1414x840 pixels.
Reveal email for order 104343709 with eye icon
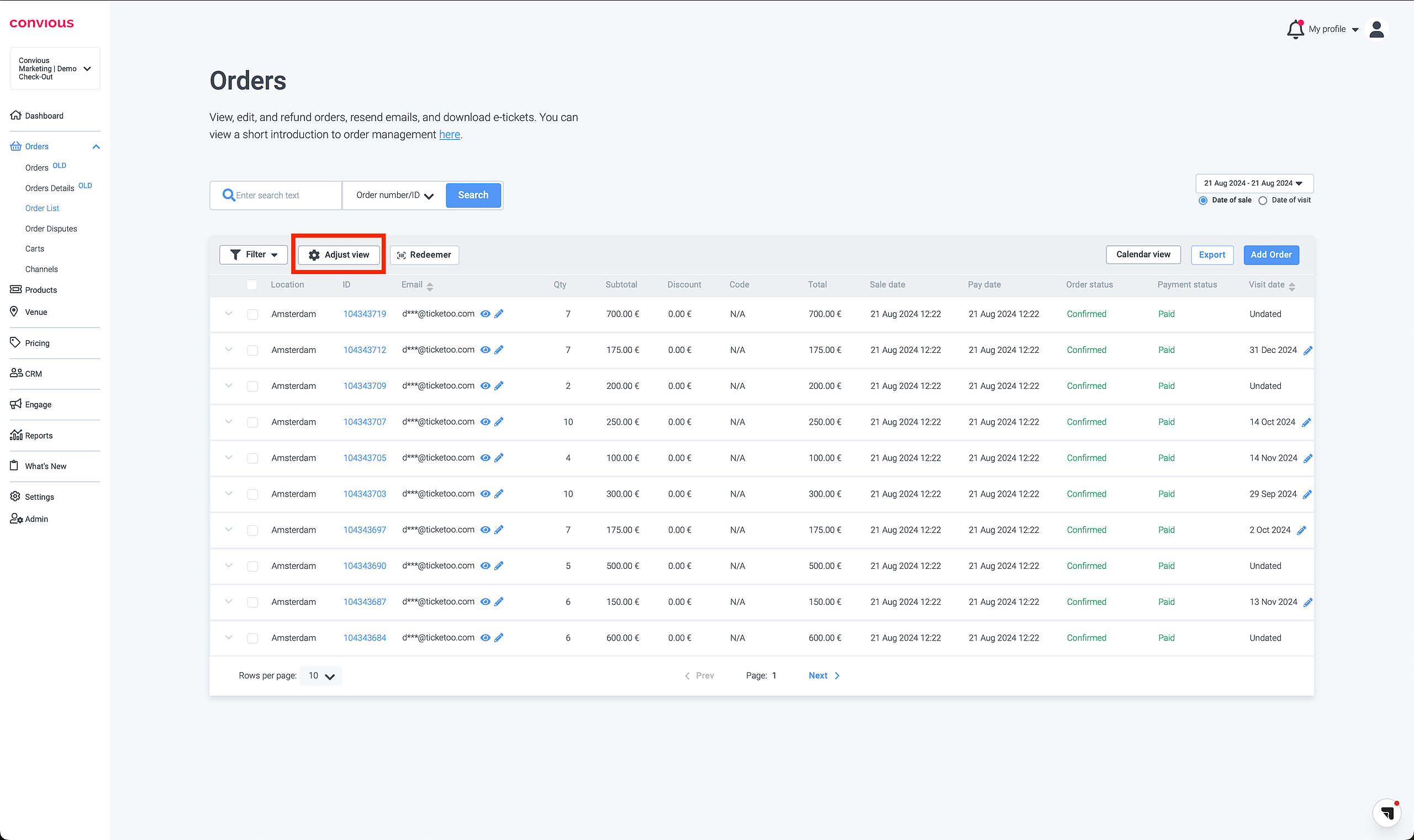coord(485,385)
